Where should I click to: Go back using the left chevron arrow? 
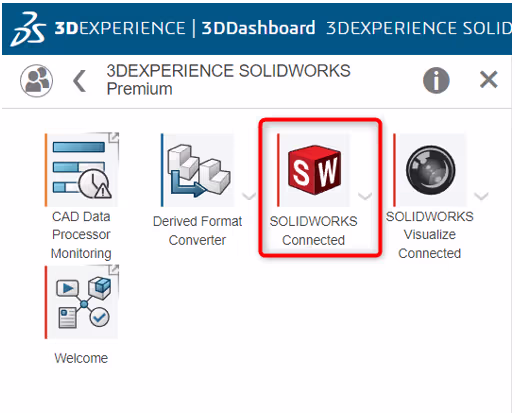tap(80, 81)
